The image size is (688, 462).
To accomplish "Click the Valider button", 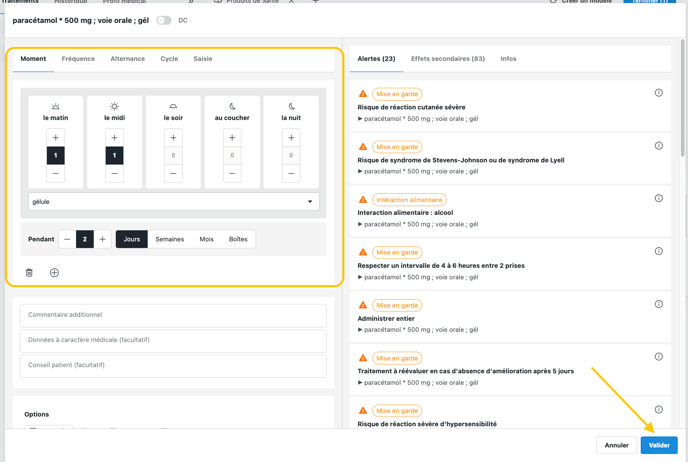I will (658, 445).
